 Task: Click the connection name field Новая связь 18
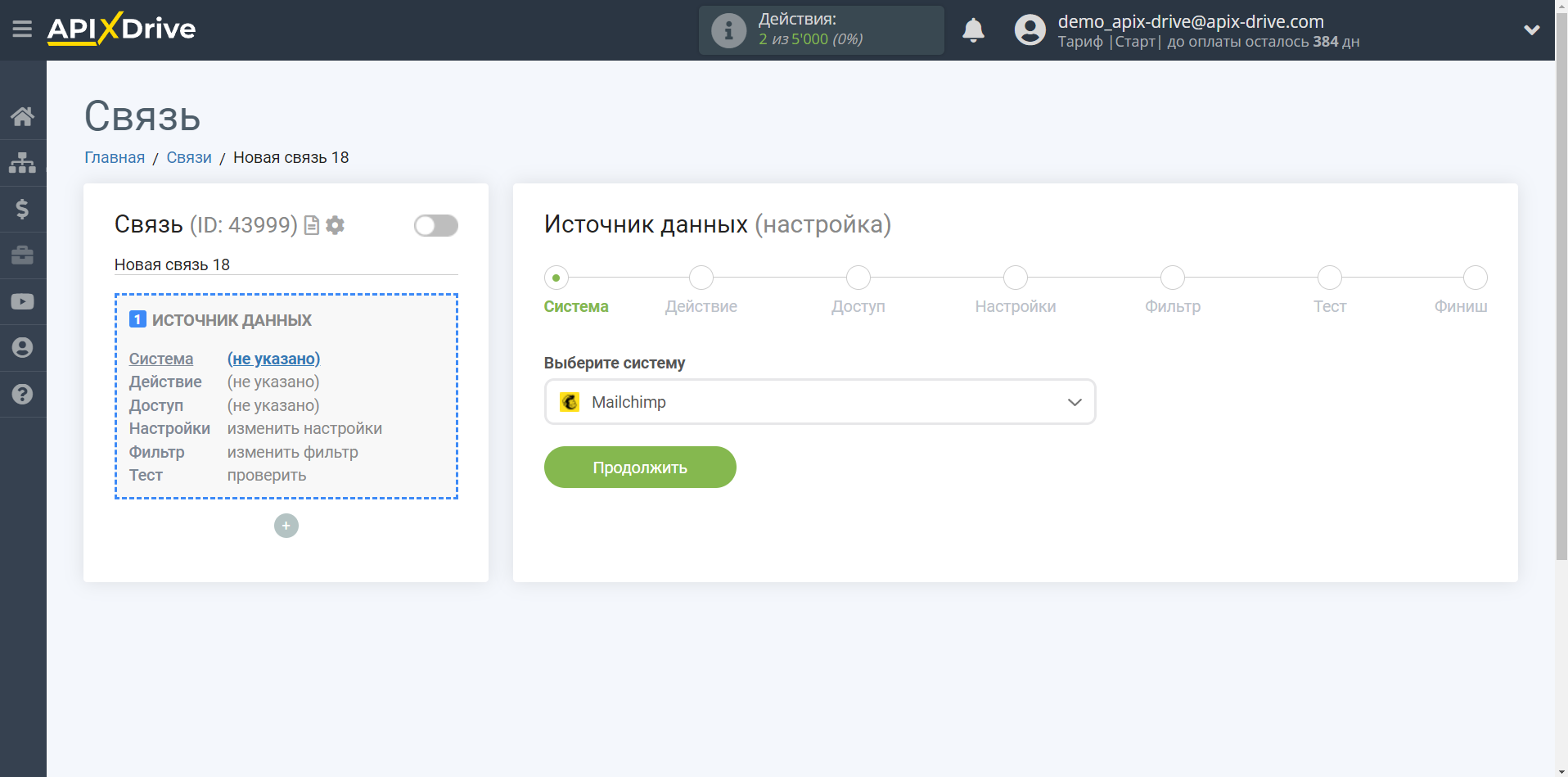[x=286, y=264]
